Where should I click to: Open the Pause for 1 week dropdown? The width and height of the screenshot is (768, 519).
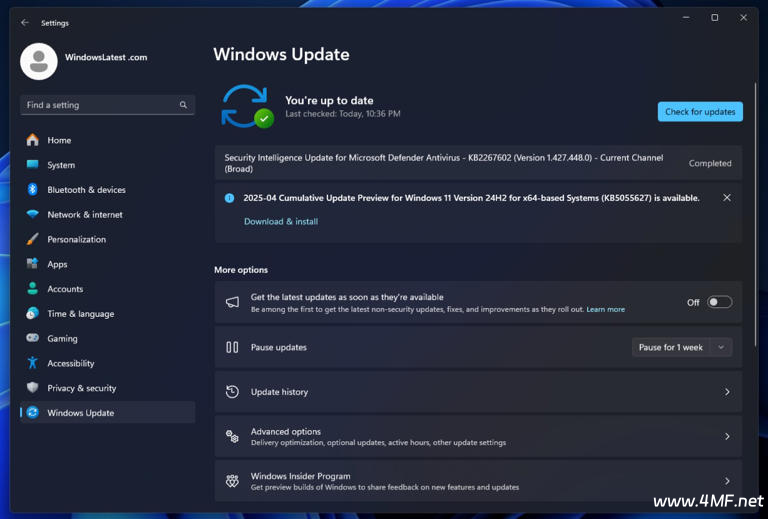point(682,347)
